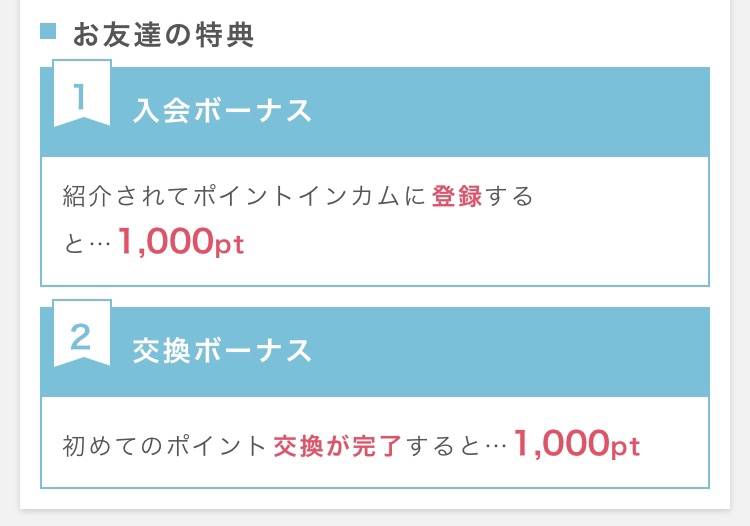Click the number 2 ribbon badge

click(x=82, y=334)
